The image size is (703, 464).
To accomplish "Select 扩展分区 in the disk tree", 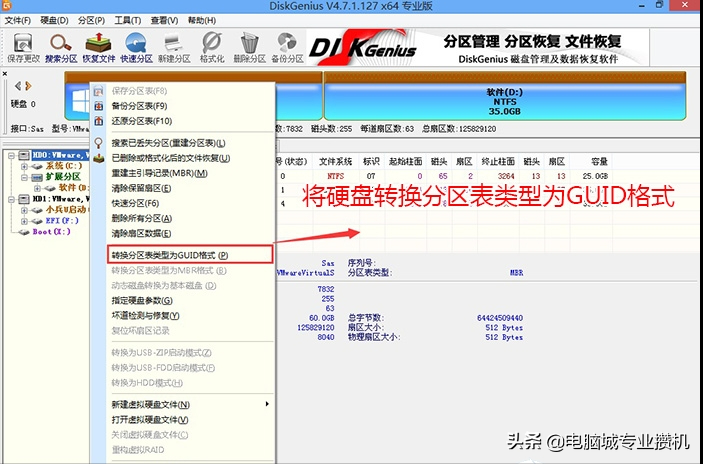I will (63, 177).
